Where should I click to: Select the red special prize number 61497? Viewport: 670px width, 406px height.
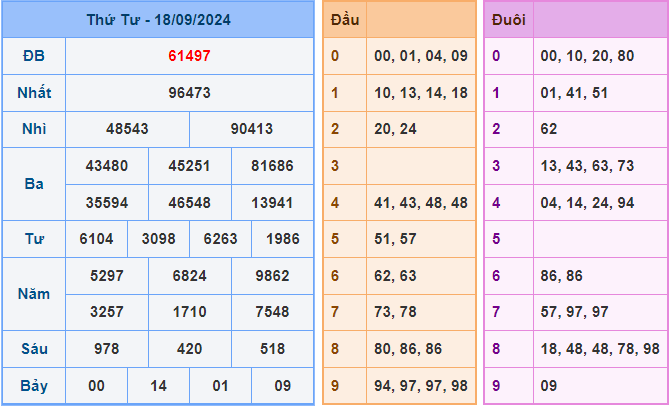[x=189, y=56]
